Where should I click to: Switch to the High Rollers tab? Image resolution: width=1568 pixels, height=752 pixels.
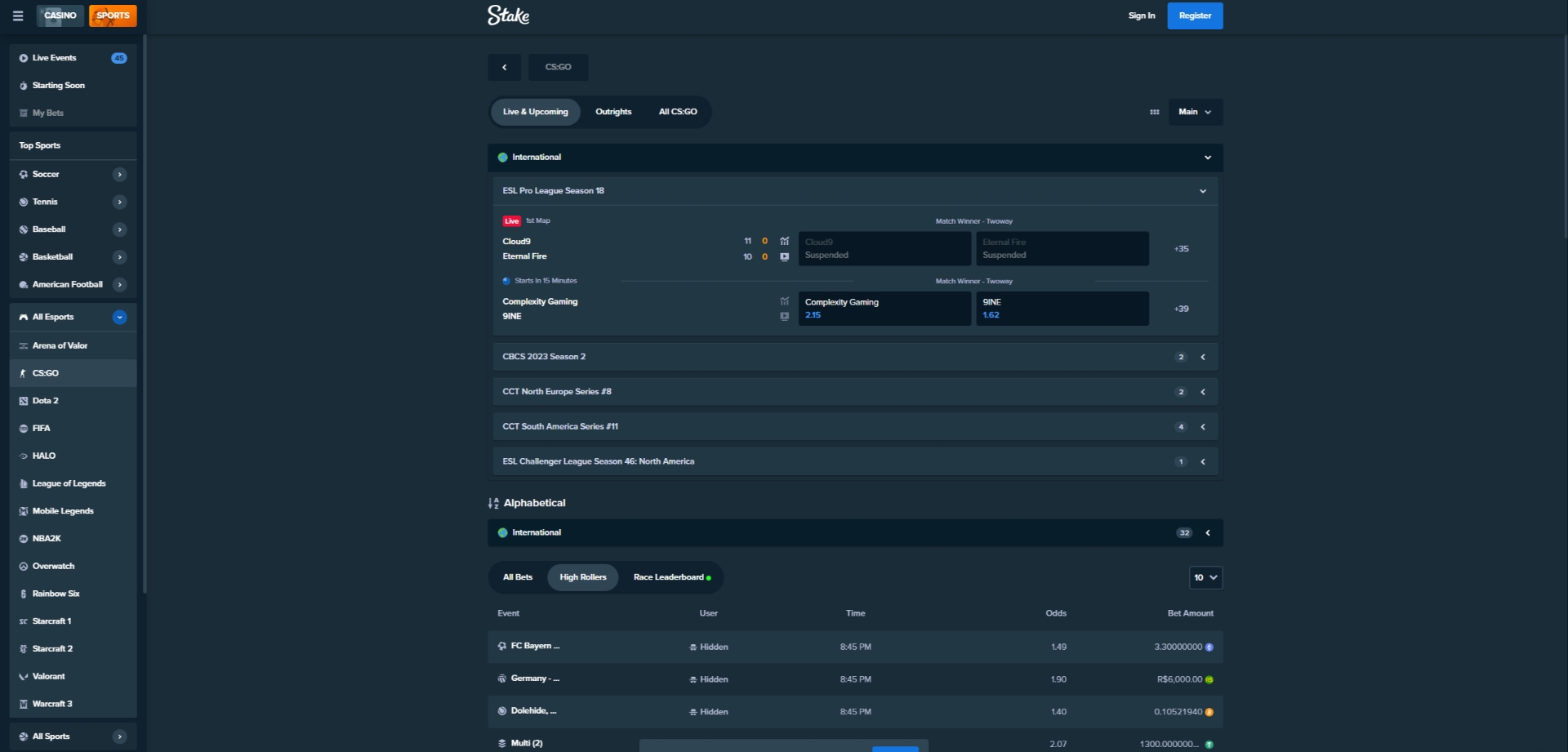tap(583, 577)
